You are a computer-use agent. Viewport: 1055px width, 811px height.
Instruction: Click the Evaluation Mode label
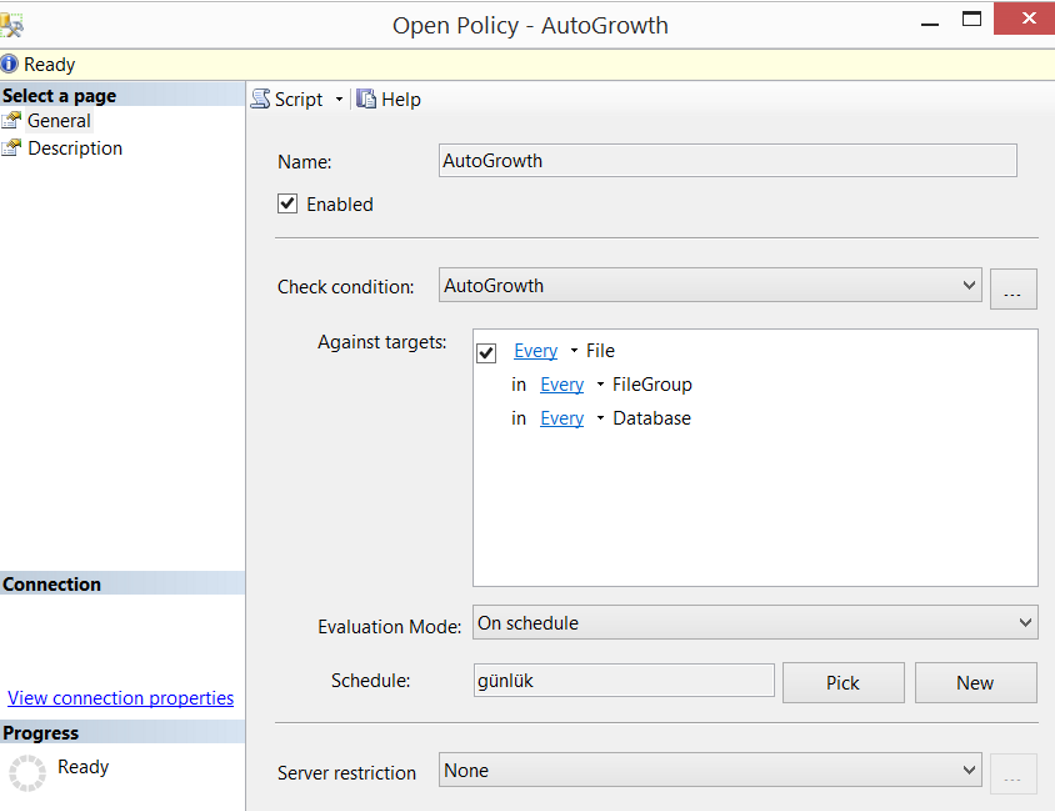(x=390, y=627)
